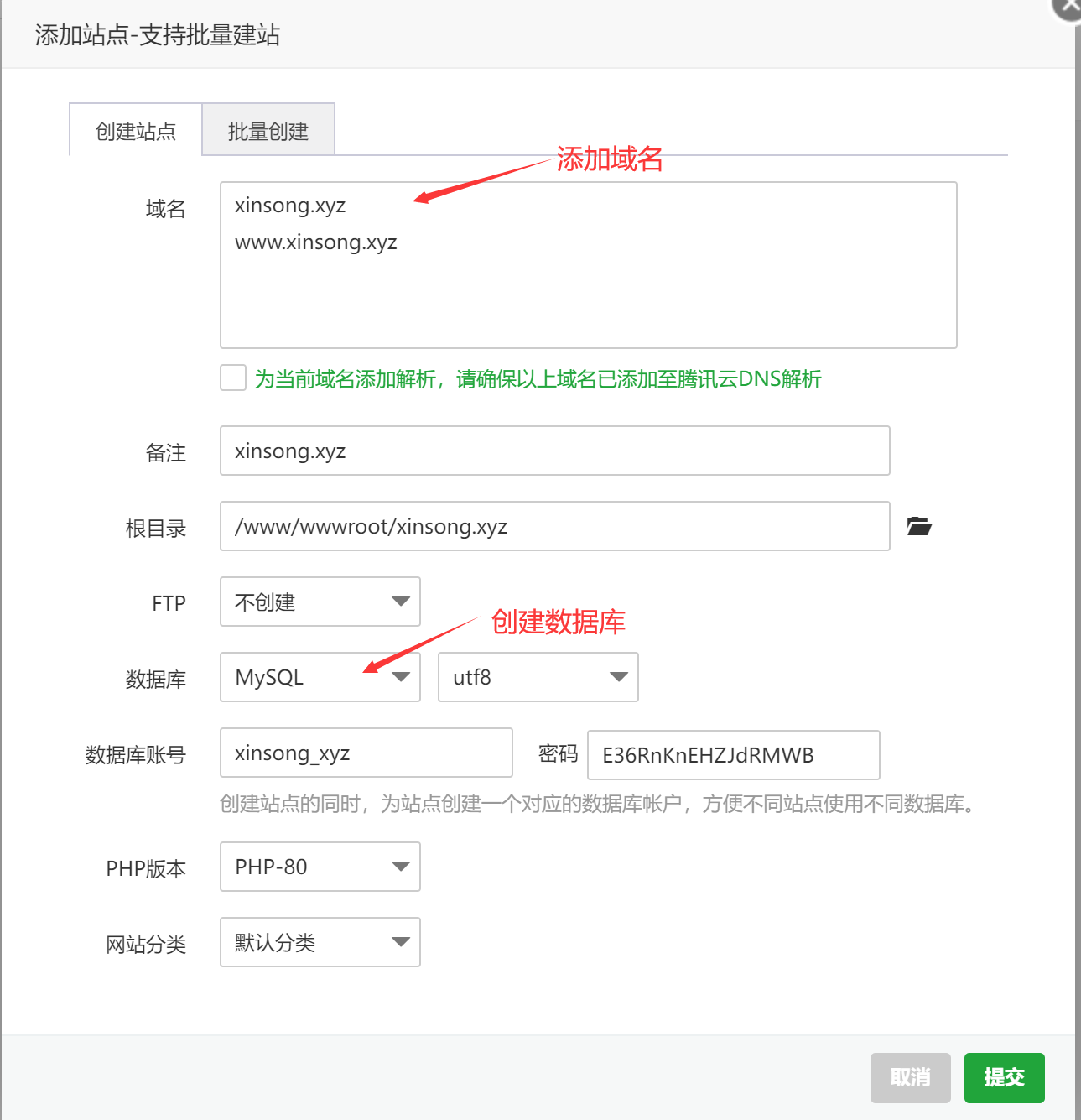
Task: Focus the 备注 remark field
Action: pos(555,451)
